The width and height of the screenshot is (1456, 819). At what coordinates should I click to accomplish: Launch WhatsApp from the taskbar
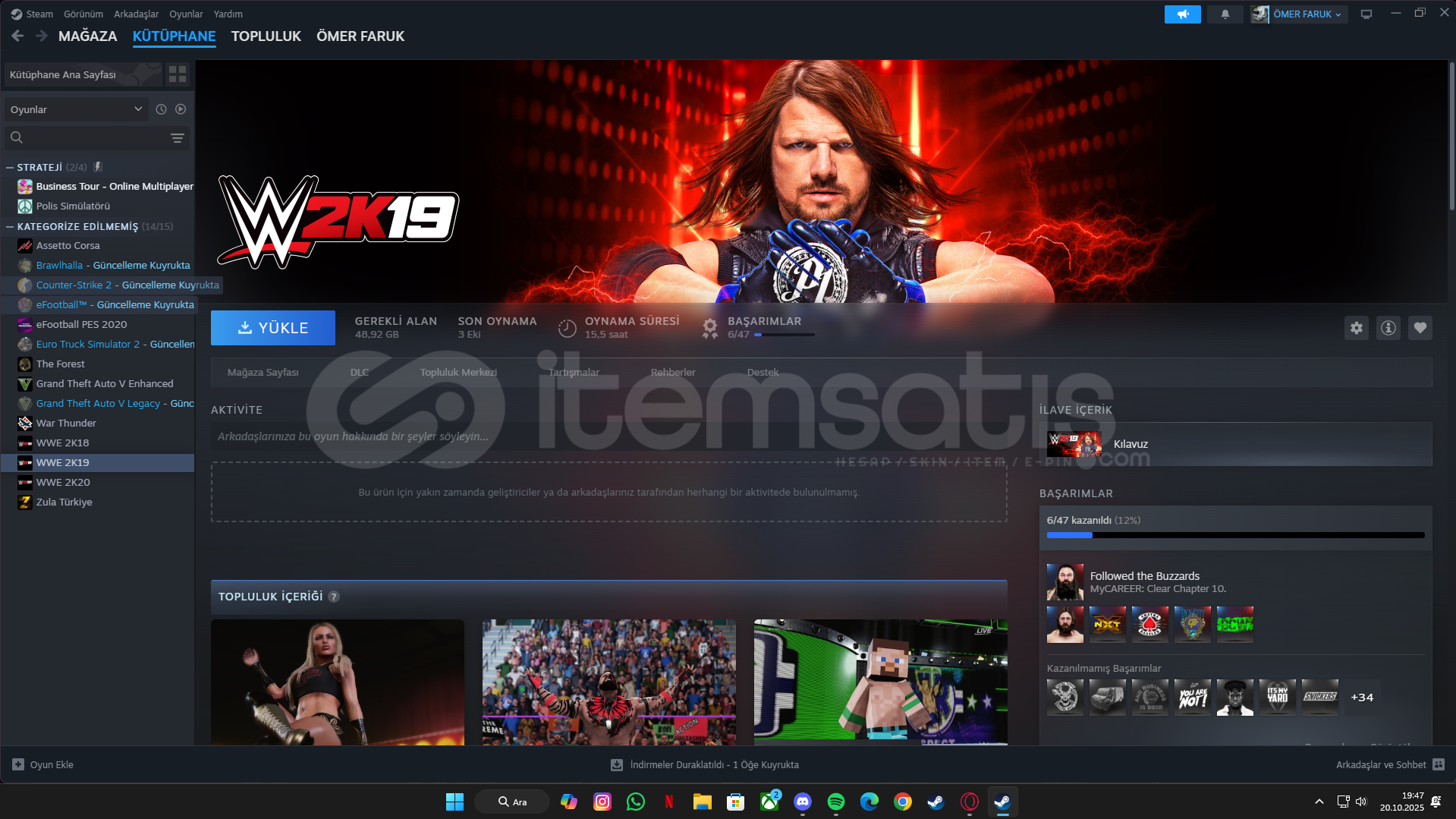pyautogui.click(x=636, y=802)
